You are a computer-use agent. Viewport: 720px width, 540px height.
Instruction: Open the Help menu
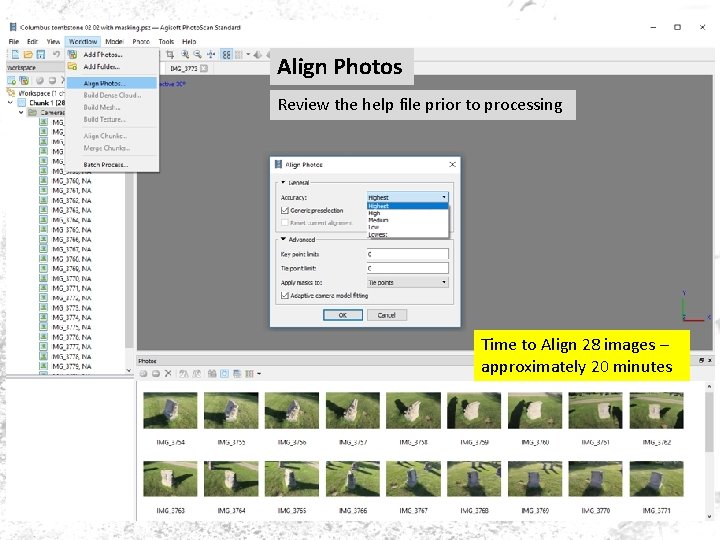[189, 41]
